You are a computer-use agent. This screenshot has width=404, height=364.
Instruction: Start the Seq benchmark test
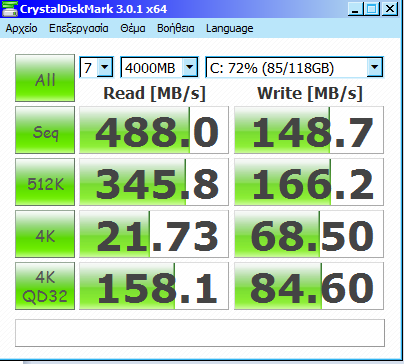pos(45,130)
